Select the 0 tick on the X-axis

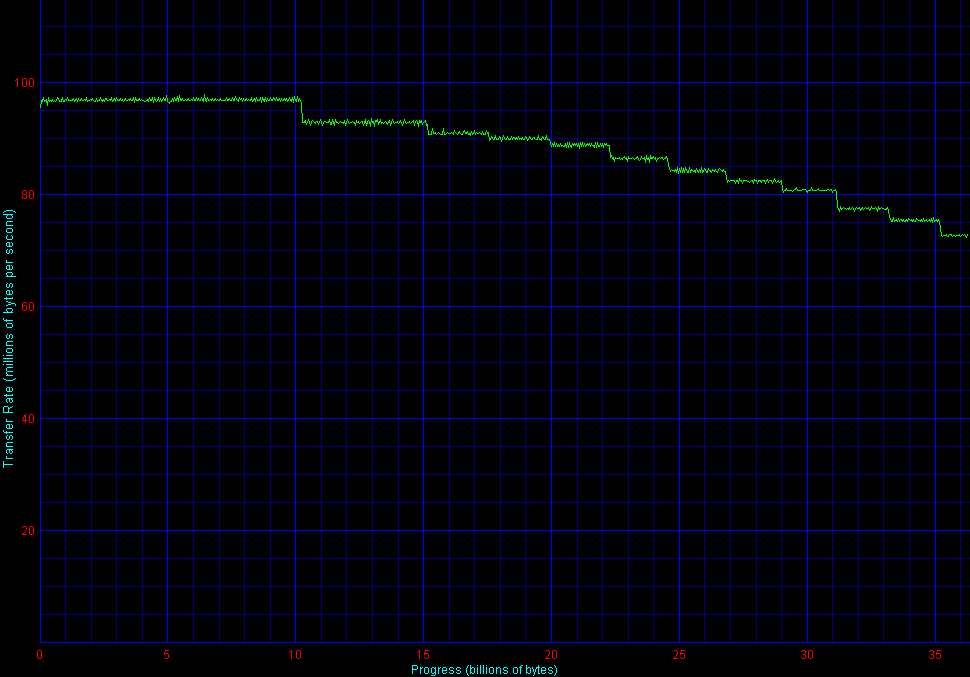[x=40, y=655]
